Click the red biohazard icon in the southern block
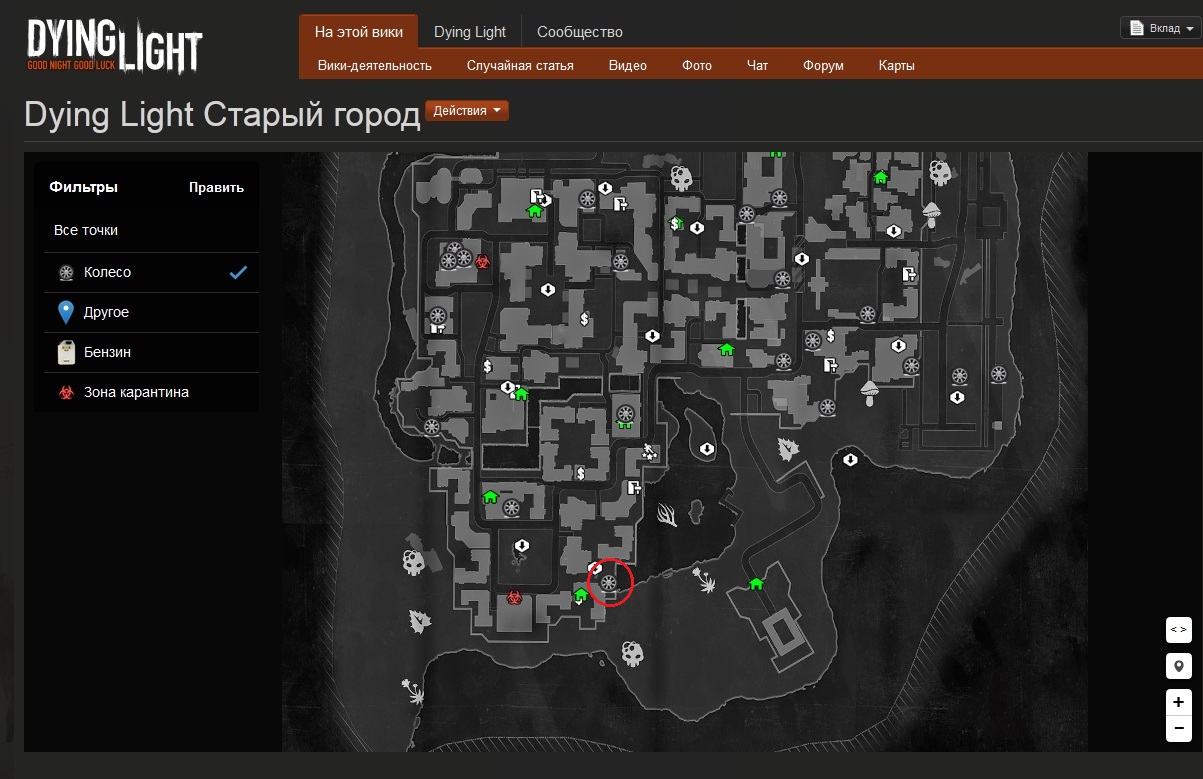The image size is (1203, 779). [x=515, y=598]
